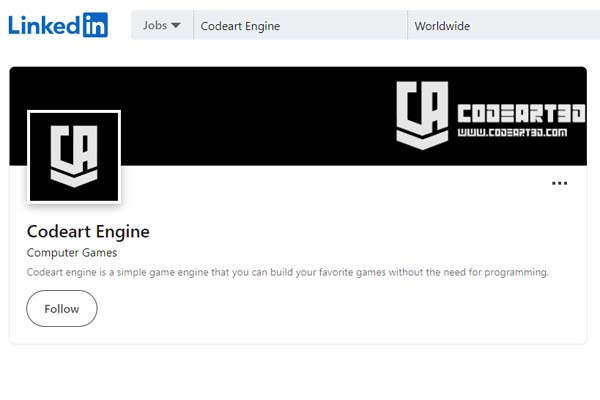This screenshot has width=600, height=400.
Task: Select the Jobs search category label
Action: 154,26
